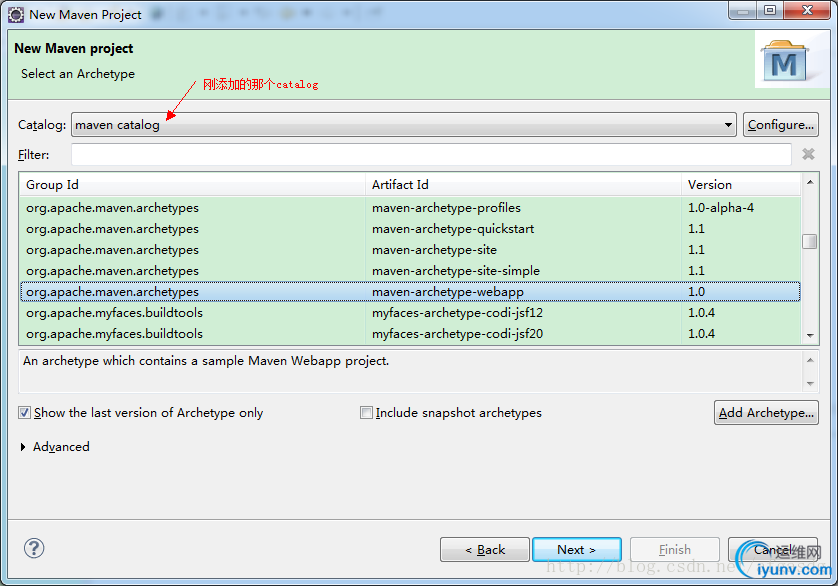Proceed with the Next button

click(x=577, y=550)
